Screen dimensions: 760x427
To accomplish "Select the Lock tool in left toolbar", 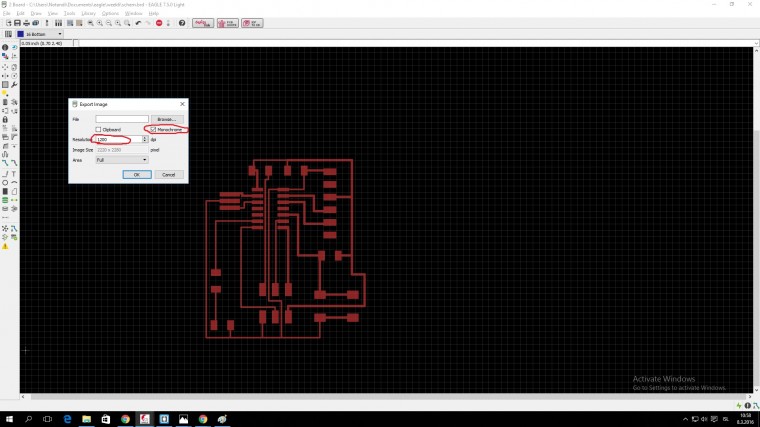I will coord(5,119).
